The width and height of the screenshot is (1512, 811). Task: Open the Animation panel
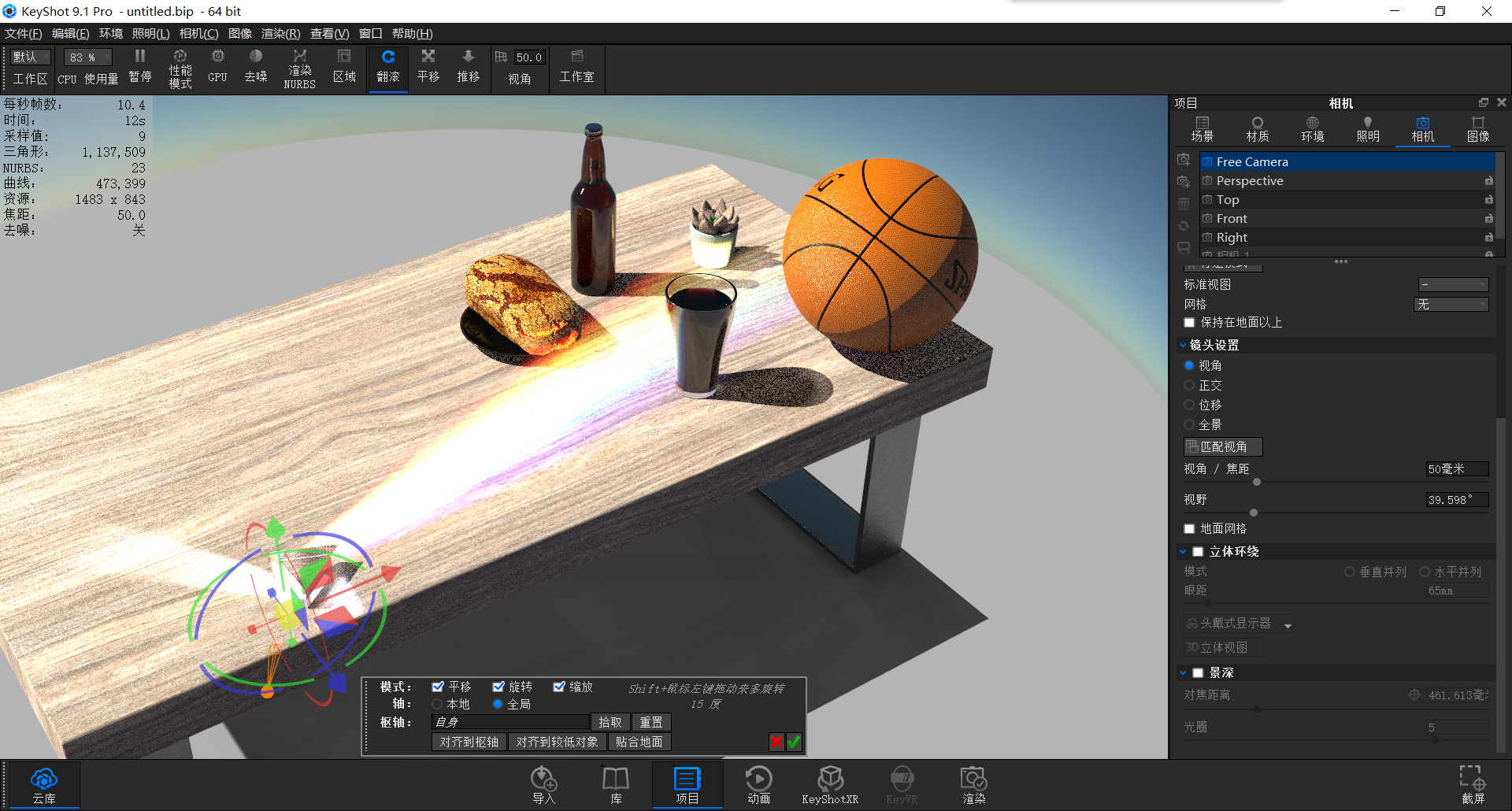tap(758, 783)
